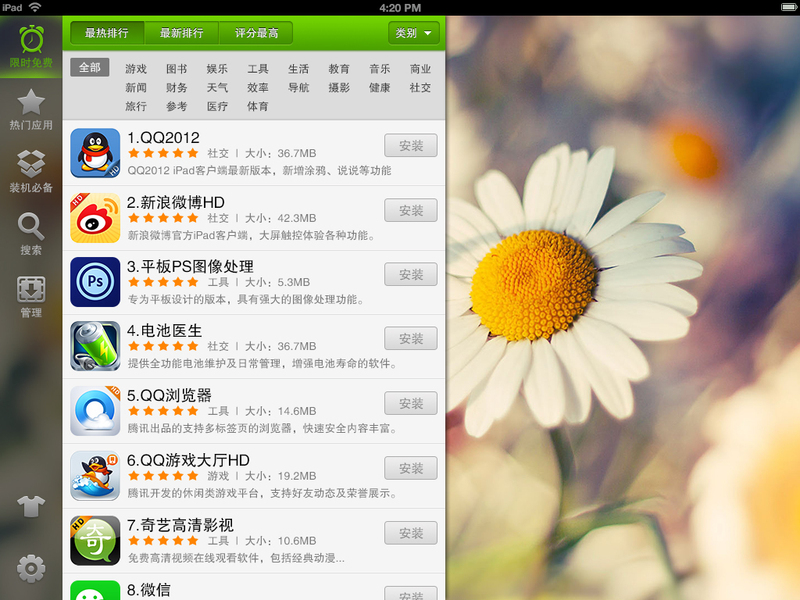Tap the t-shirt theme icon

click(x=31, y=506)
